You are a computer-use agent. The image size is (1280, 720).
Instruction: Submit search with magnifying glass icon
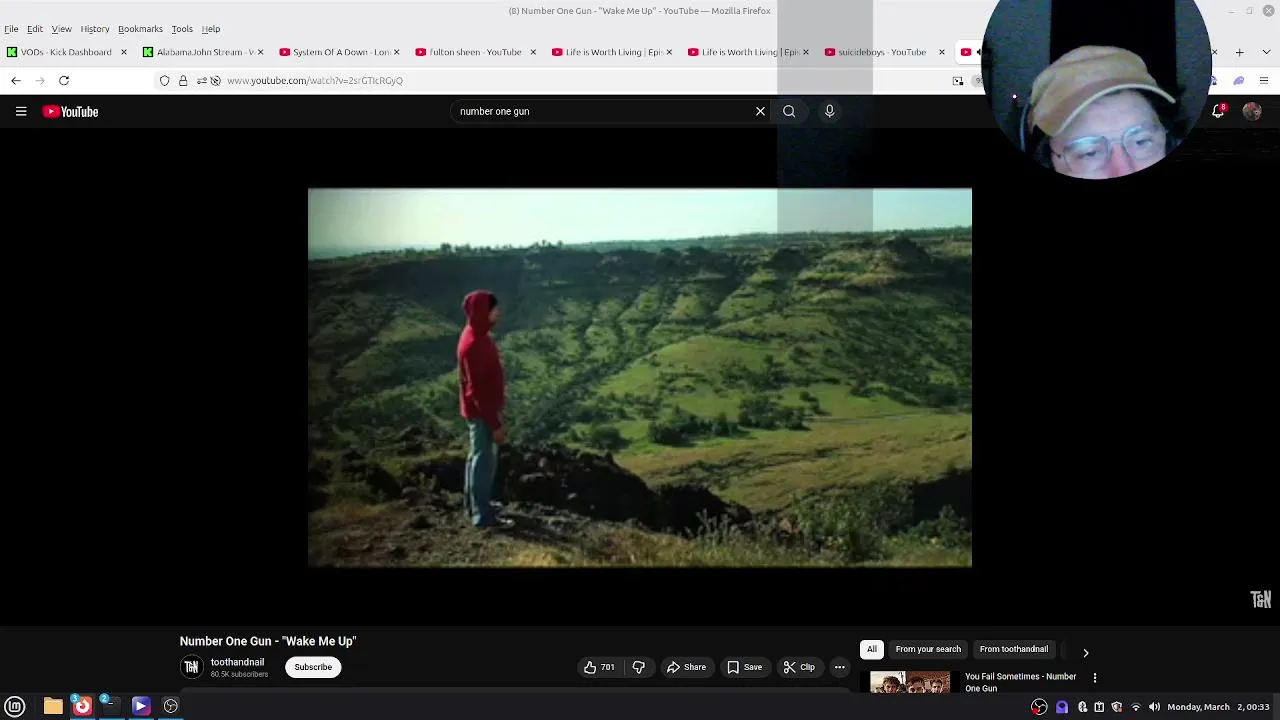(789, 112)
